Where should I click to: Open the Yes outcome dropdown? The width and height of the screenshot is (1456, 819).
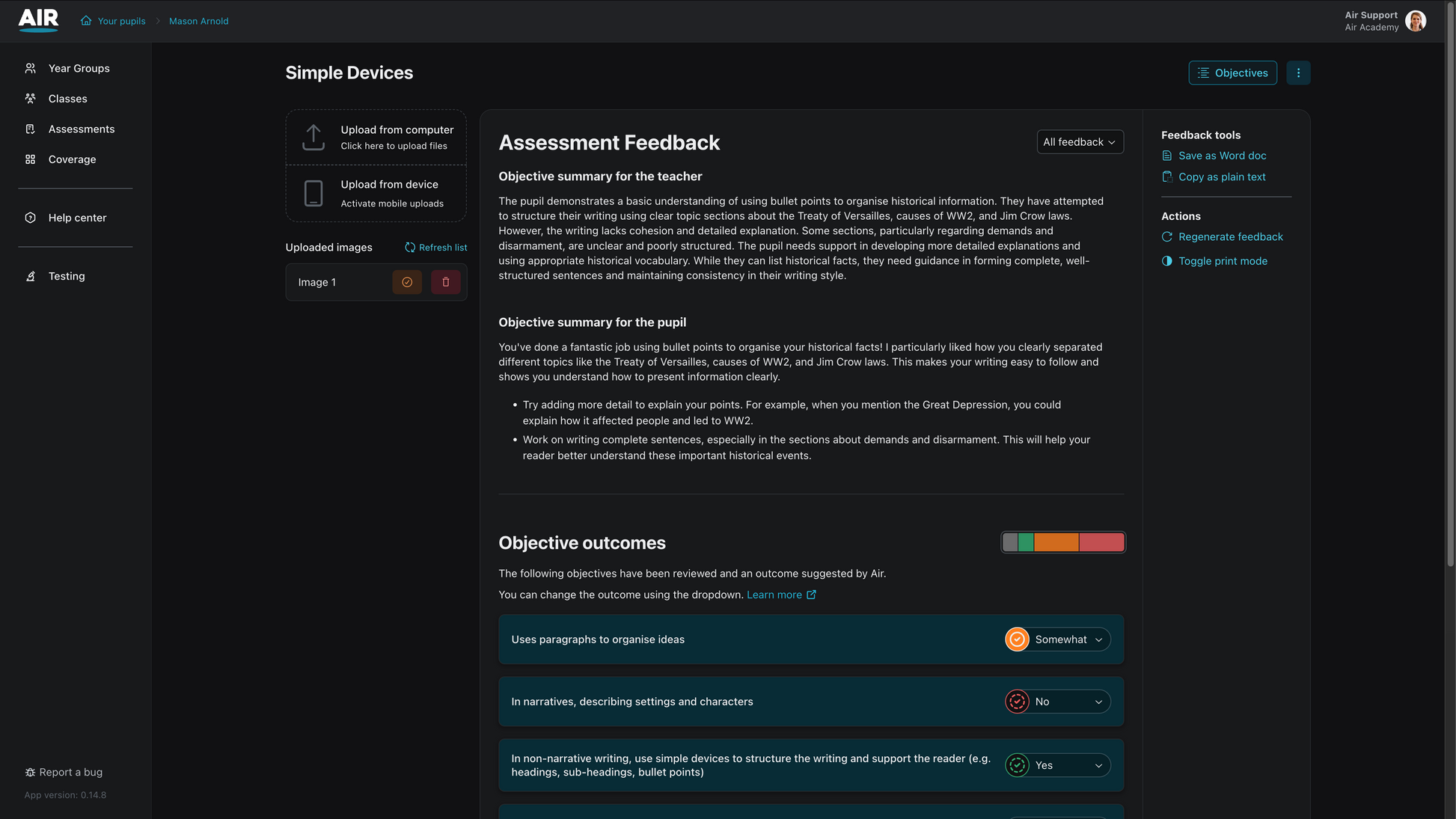click(x=1057, y=765)
